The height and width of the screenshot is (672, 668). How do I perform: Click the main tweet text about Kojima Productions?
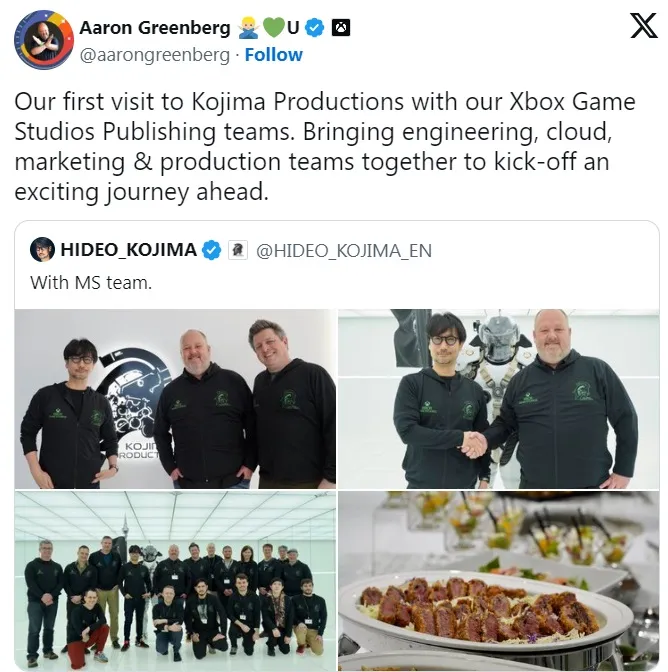coord(325,147)
